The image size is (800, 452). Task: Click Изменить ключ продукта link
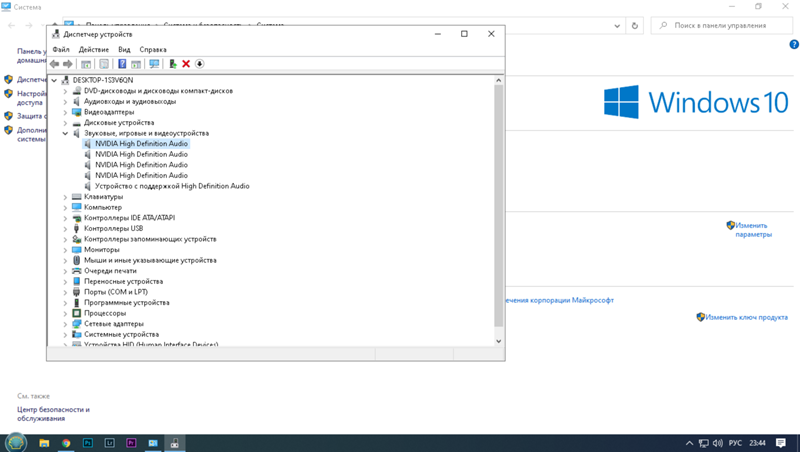click(x=746, y=317)
